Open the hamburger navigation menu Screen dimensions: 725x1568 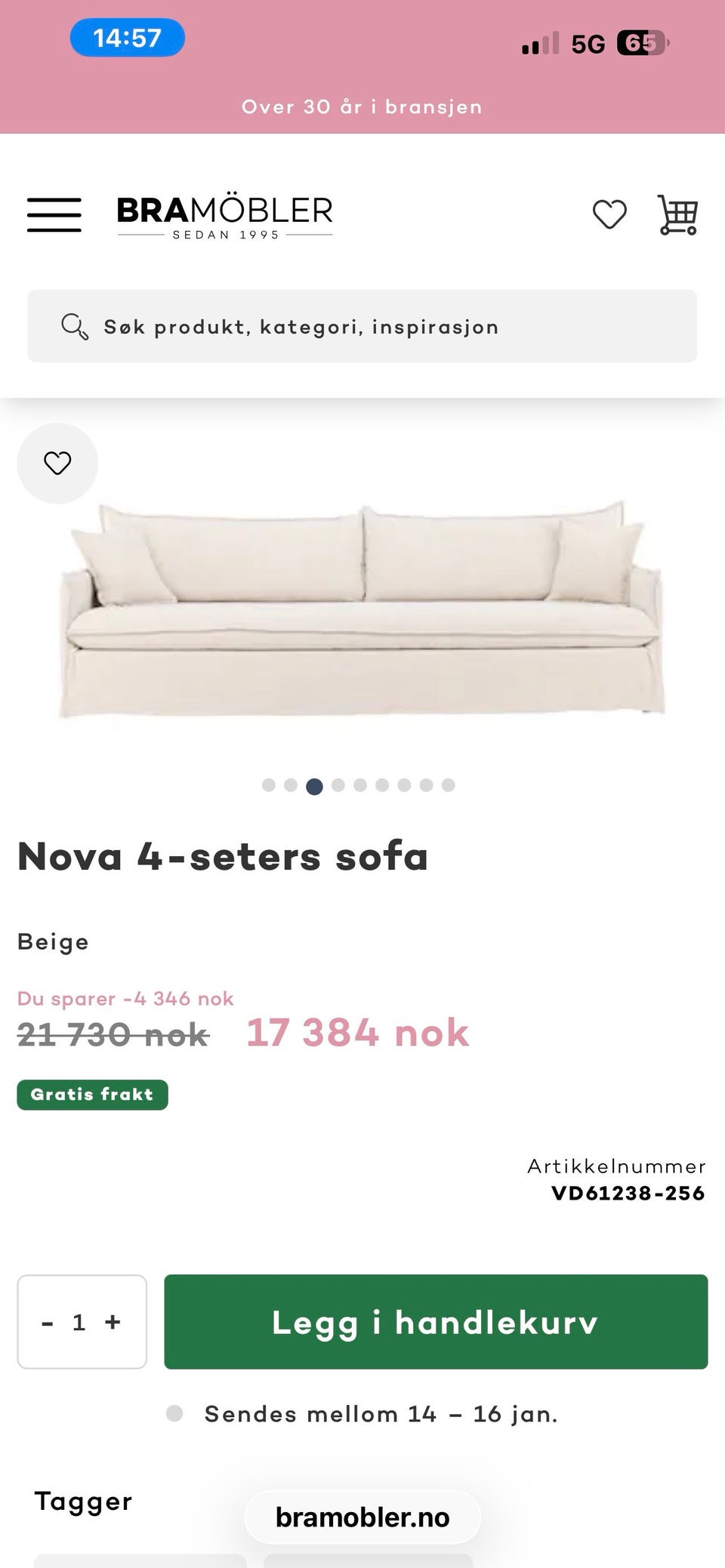[x=54, y=214]
